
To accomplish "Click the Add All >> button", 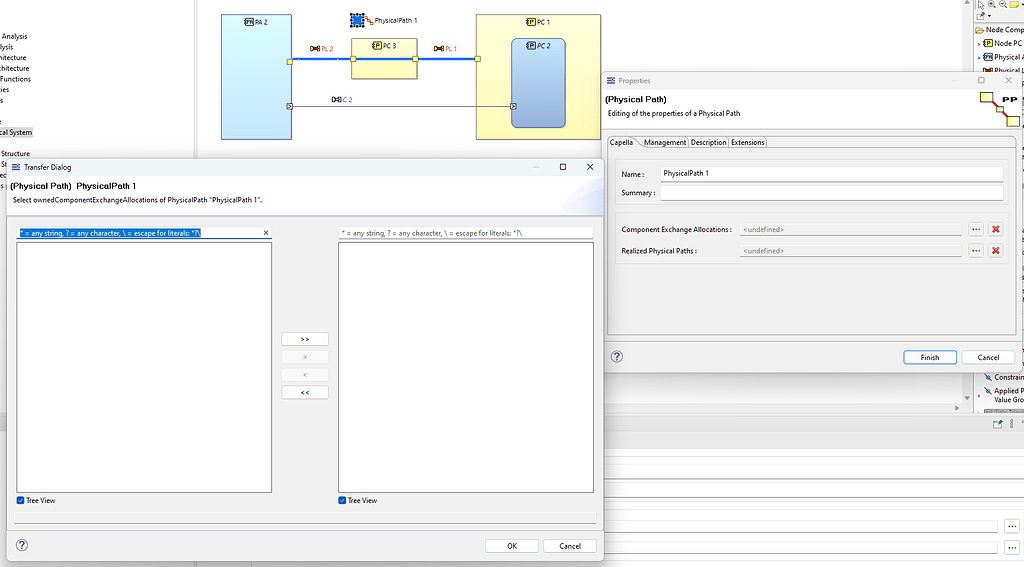I will click(x=305, y=339).
